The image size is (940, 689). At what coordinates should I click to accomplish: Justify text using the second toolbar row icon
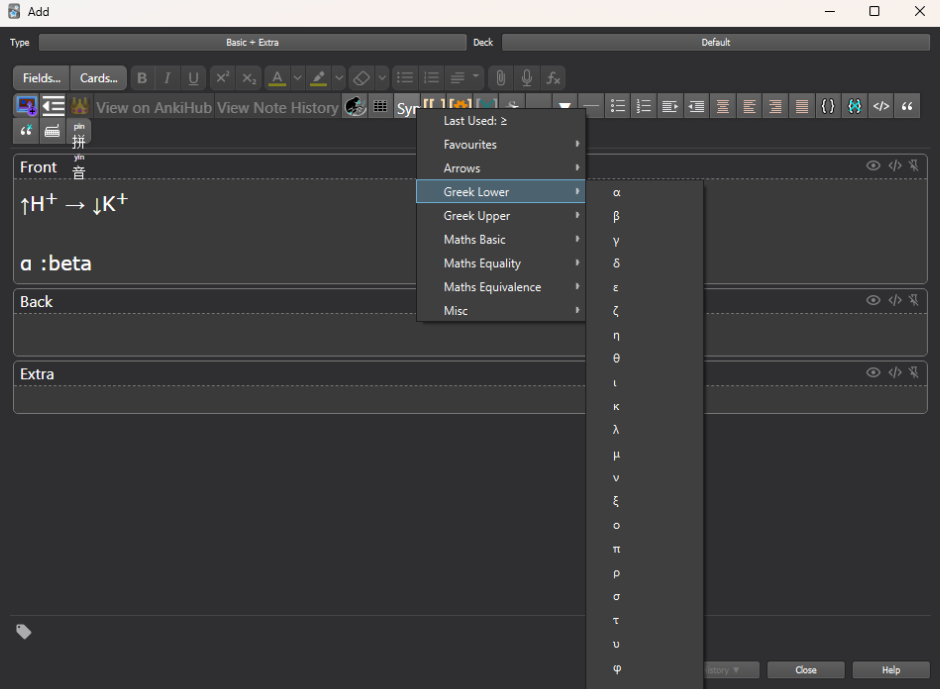tap(802, 106)
